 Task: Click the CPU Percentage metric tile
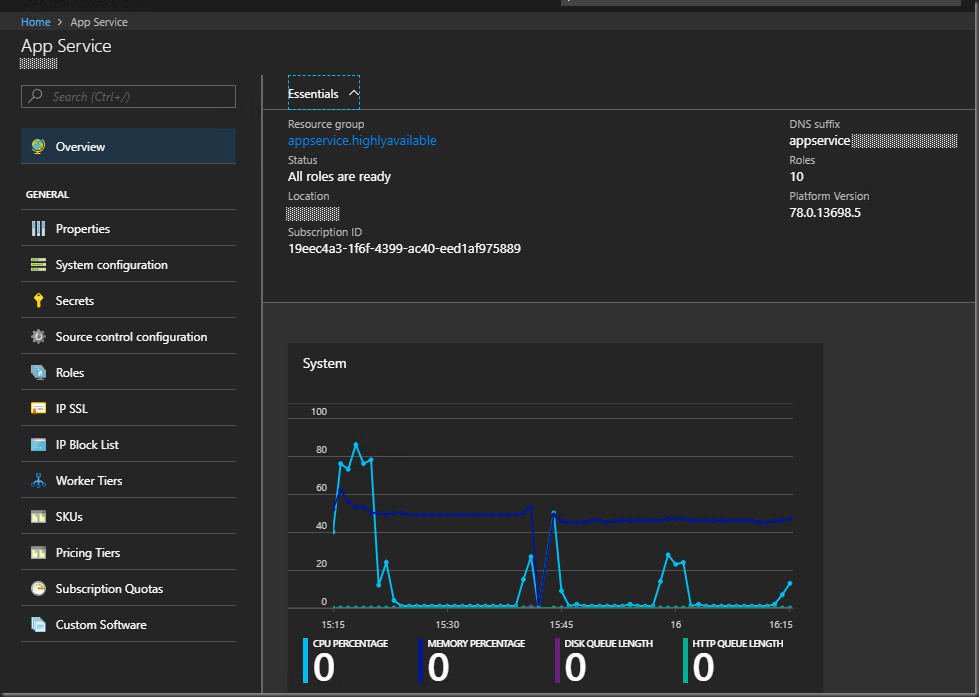point(347,661)
